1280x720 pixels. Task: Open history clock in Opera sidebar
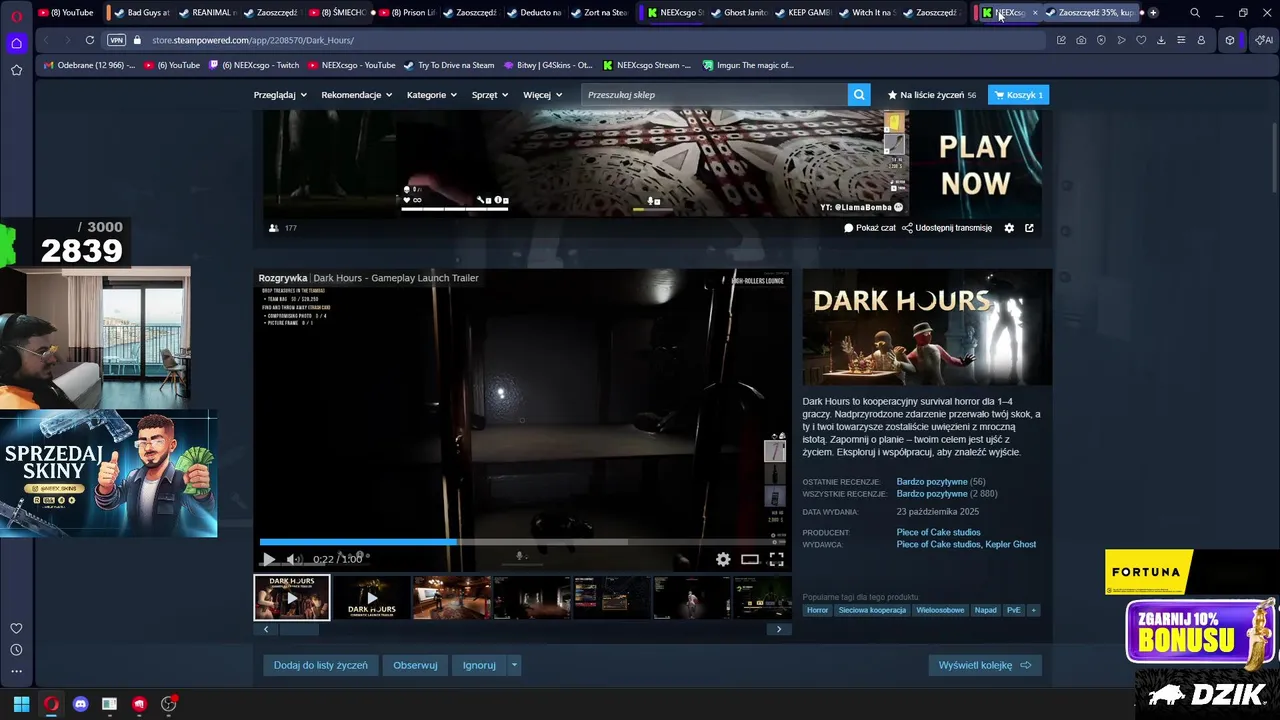(16, 650)
